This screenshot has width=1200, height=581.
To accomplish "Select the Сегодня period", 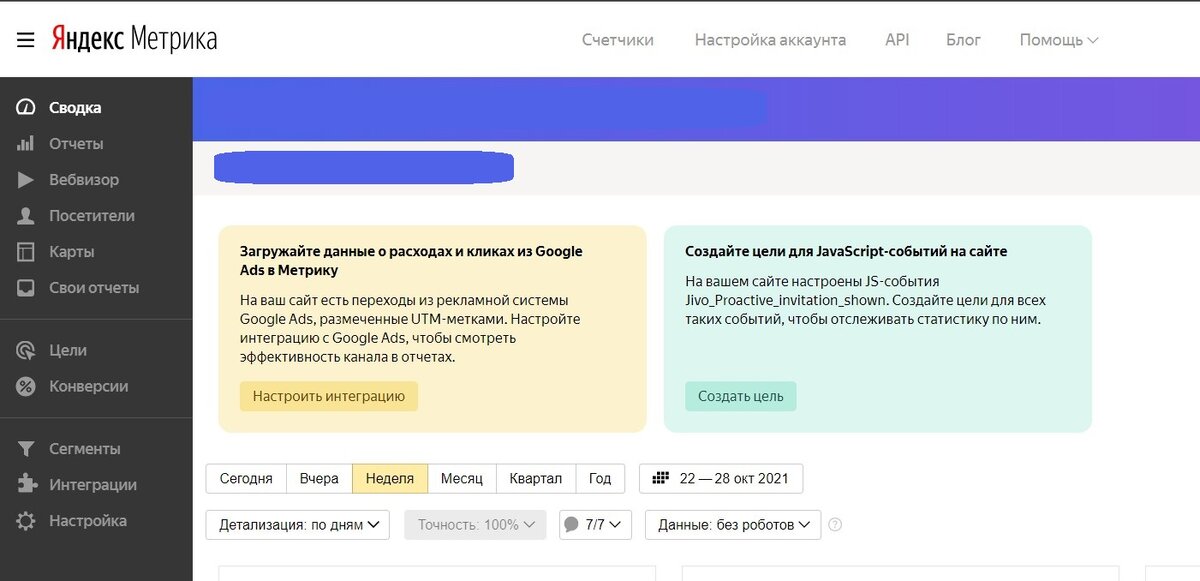I will pos(246,479).
